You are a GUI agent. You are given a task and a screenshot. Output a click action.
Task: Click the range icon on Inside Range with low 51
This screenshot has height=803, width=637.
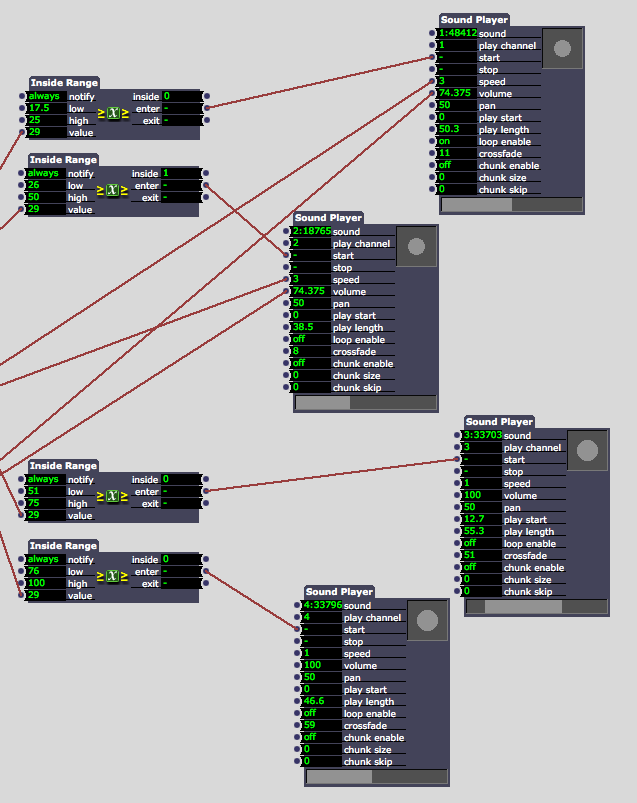113,496
